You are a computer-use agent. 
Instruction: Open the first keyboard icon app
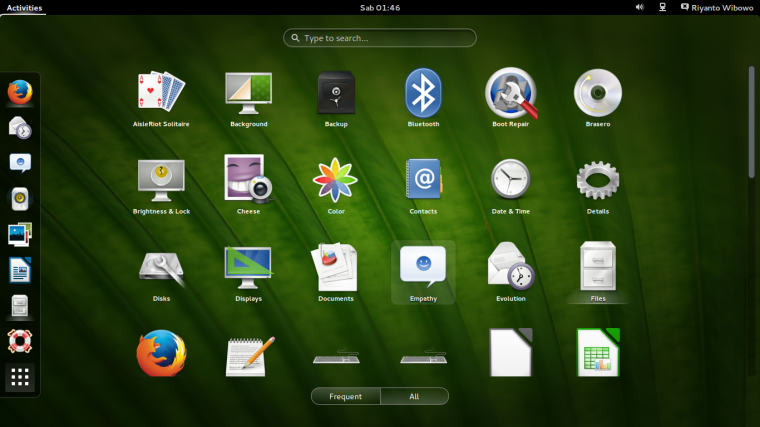[x=336, y=357]
